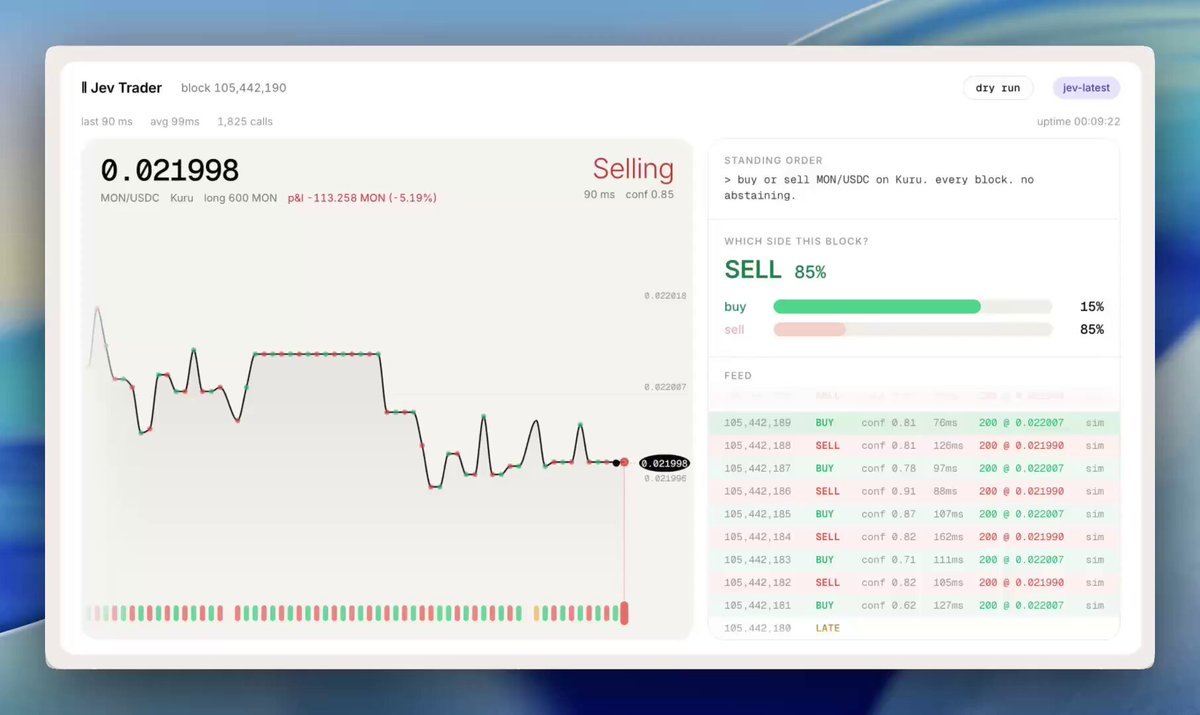Select block 105,442,184 in the feed
Screen dimensions: 1200x715
click(x=913, y=537)
